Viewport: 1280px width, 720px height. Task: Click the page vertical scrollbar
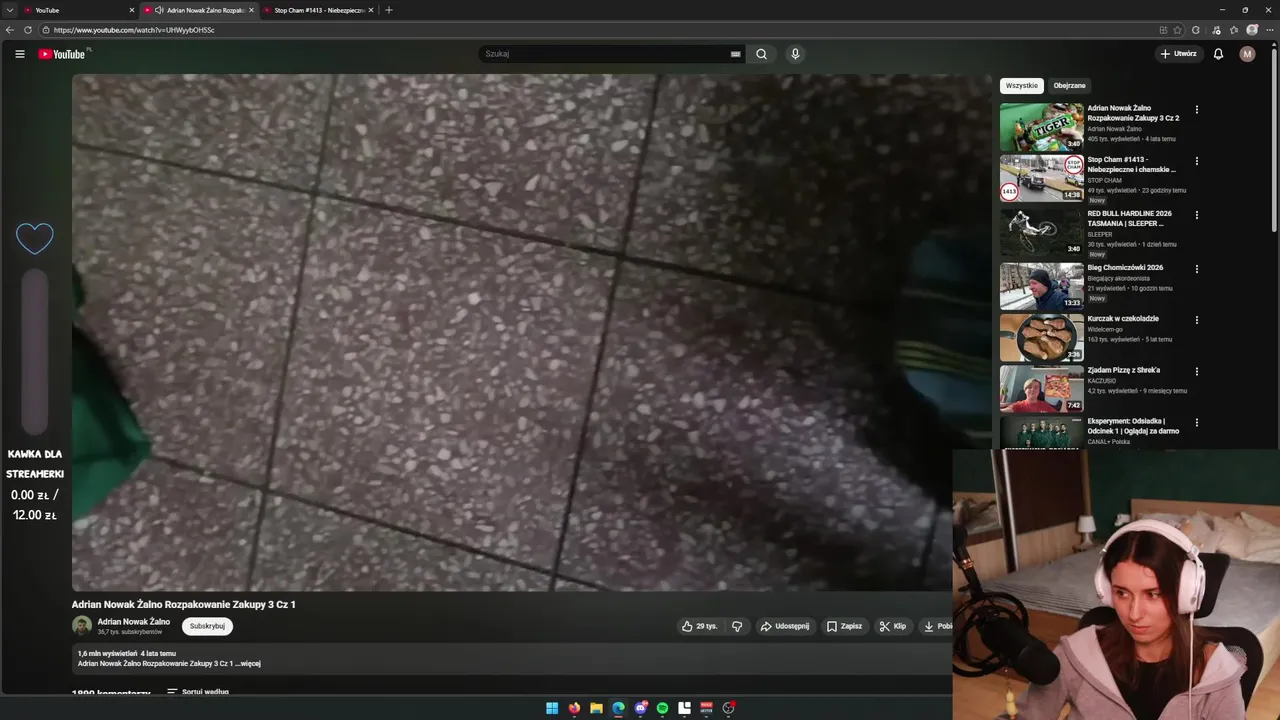click(1274, 140)
